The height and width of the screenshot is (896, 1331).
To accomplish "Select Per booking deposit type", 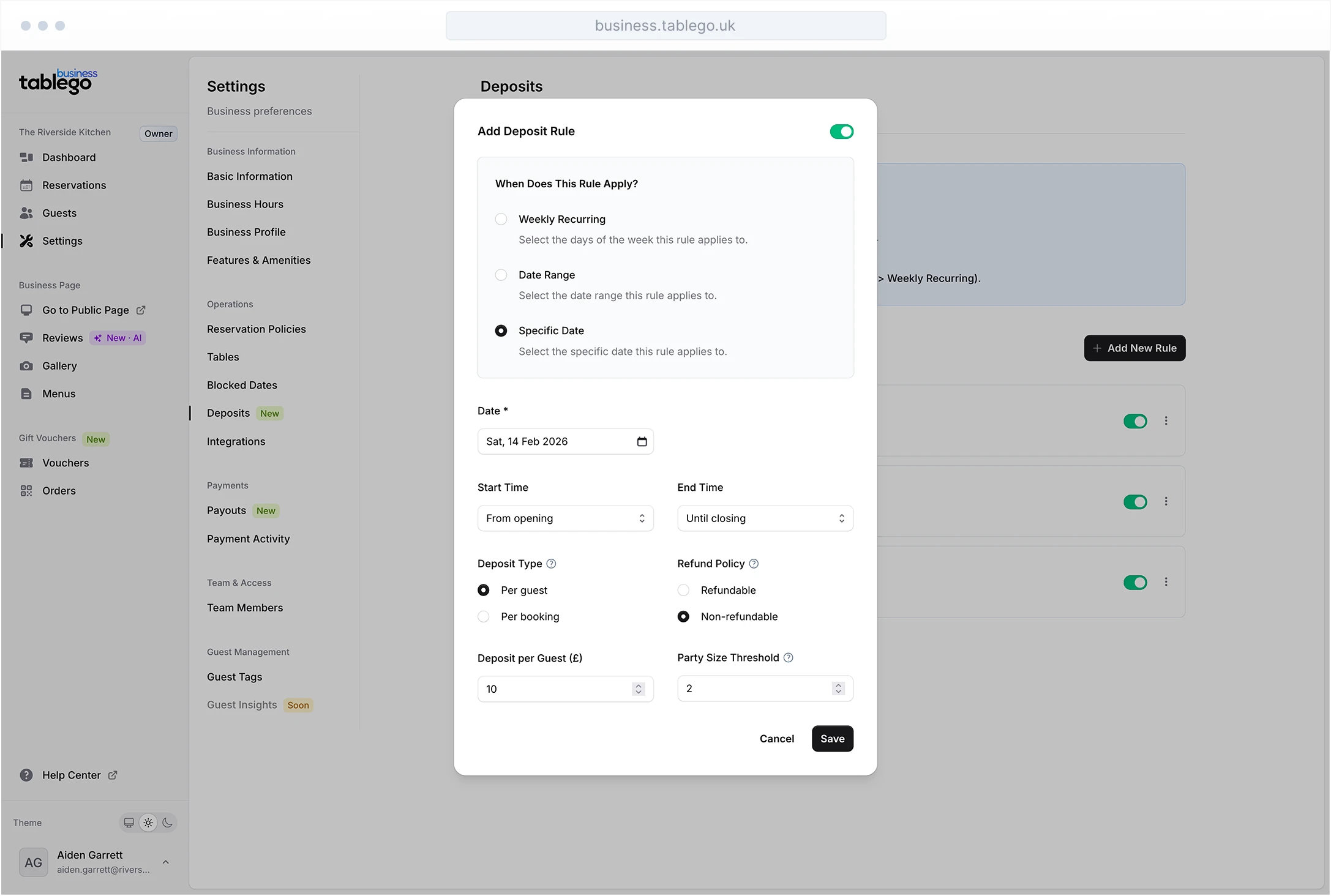I will (483, 616).
